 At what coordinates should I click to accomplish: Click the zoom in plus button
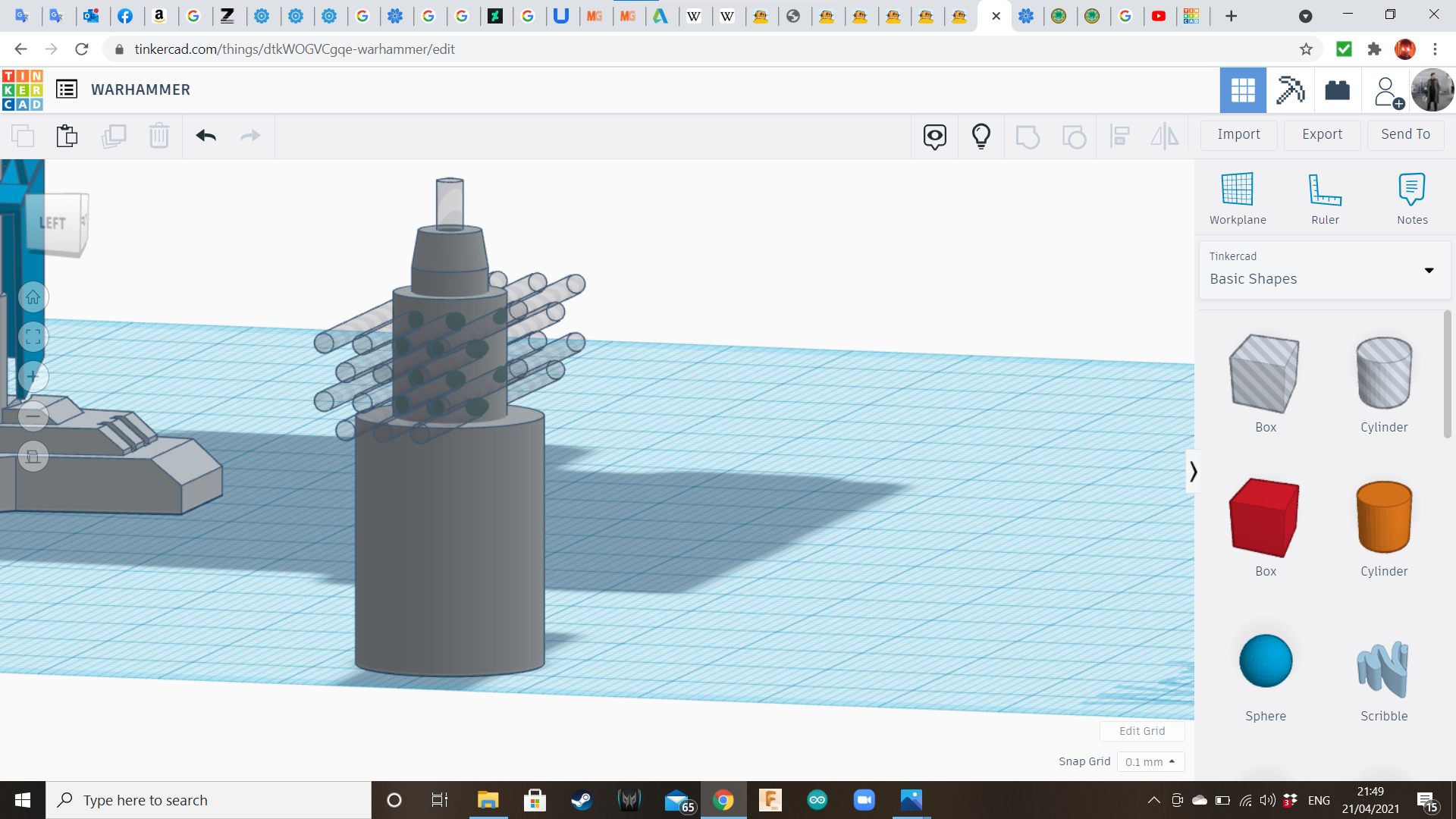coord(33,377)
